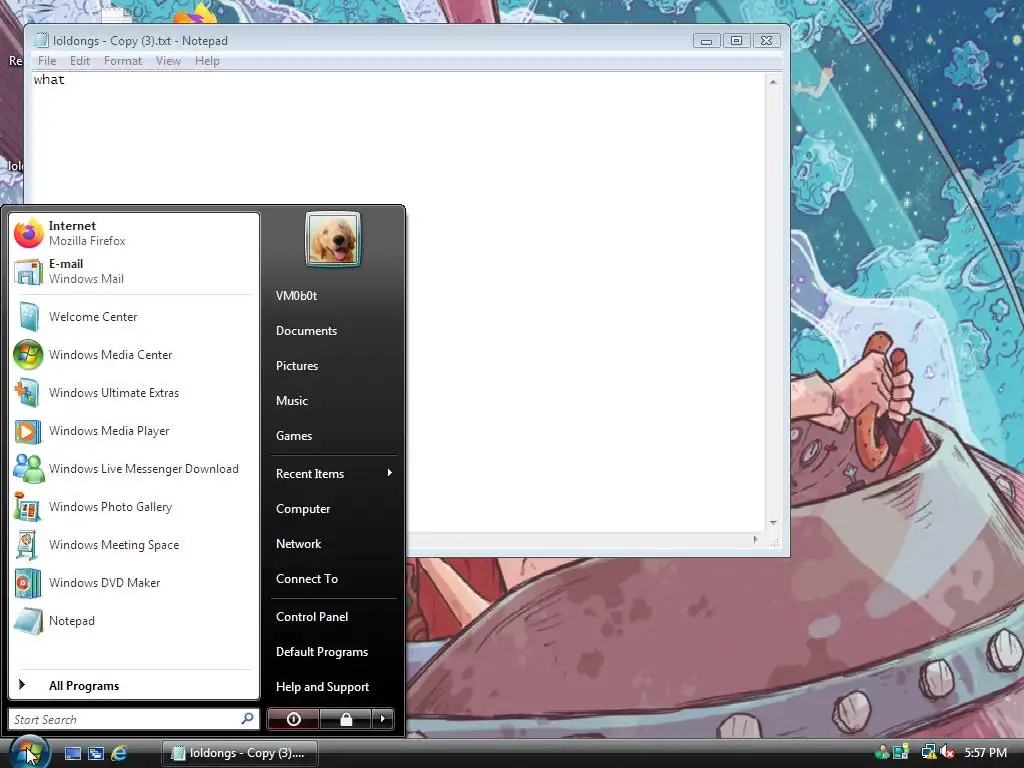Screen dimensions: 1024x768
Task: Open Help and Support
Action: point(334,686)
